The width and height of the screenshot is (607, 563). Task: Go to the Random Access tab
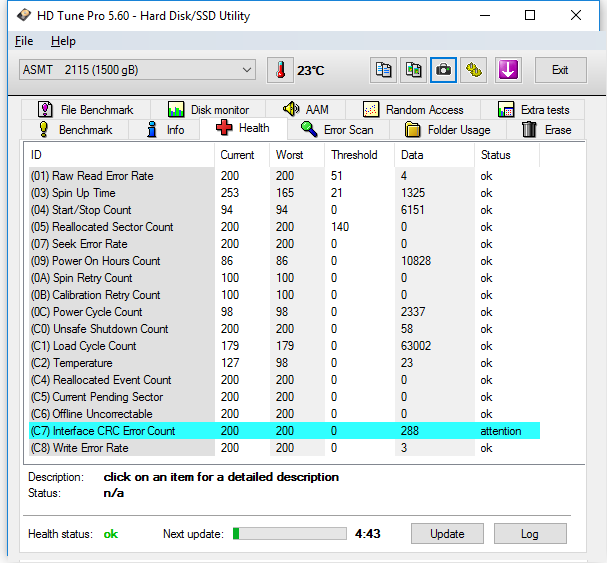[413, 110]
